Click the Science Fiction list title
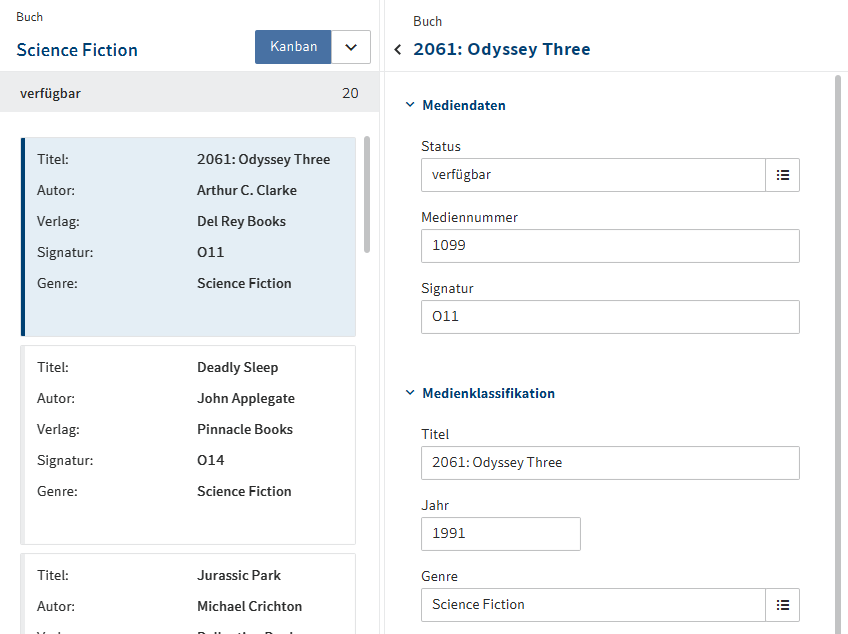The width and height of the screenshot is (848, 634). pos(77,49)
